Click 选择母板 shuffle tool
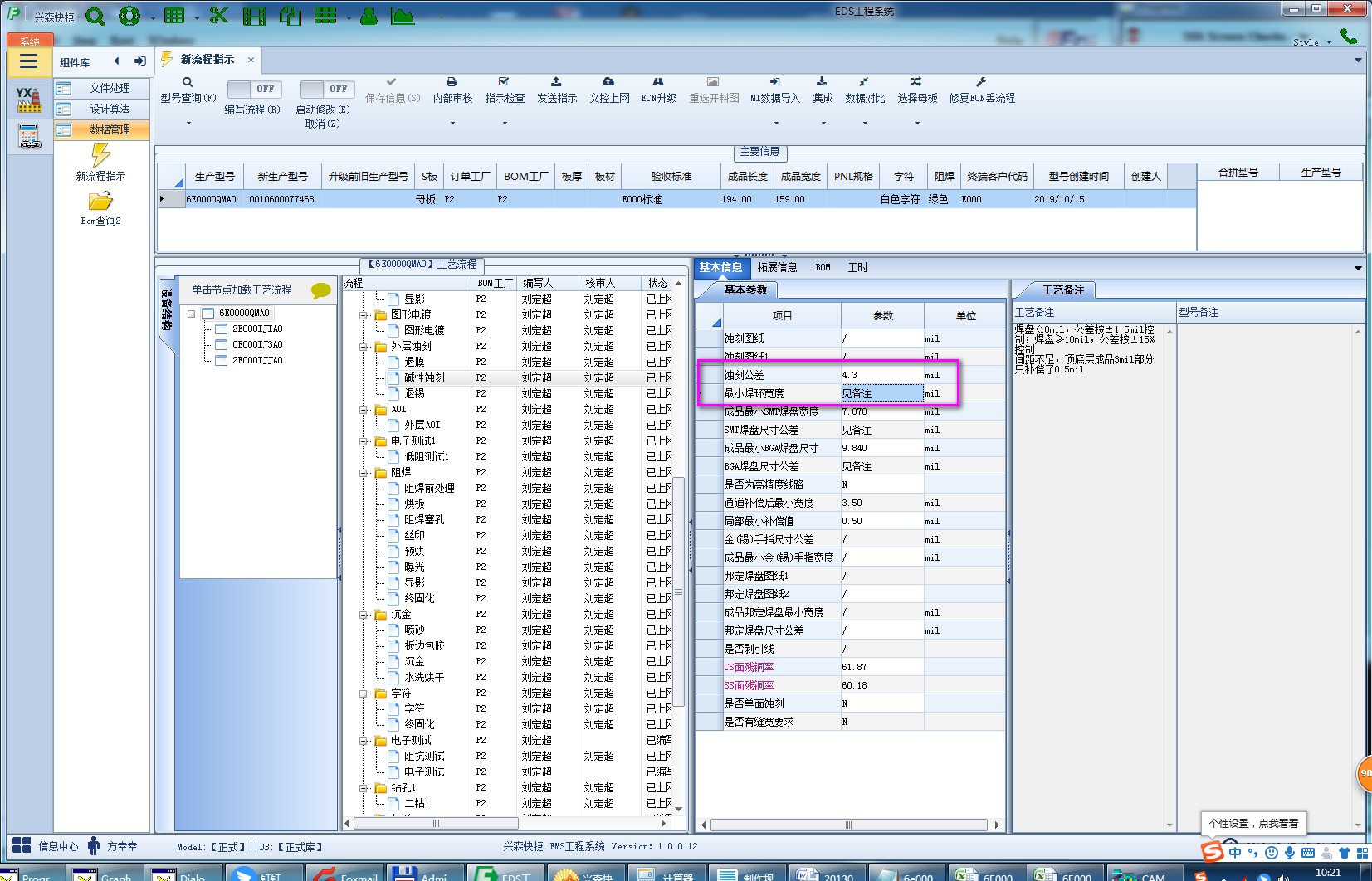The width and height of the screenshot is (1372, 881). (917, 90)
